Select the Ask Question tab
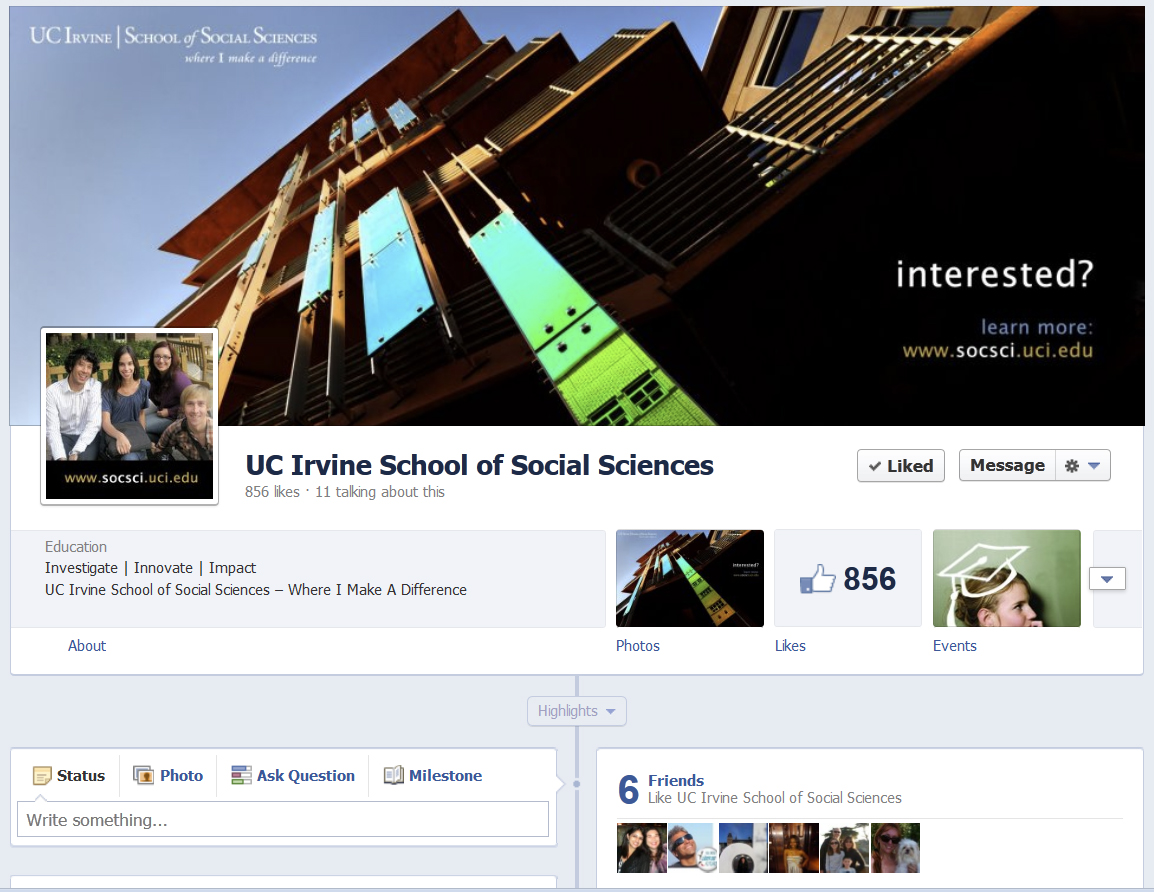Image resolution: width=1154 pixels, height=892 pixels. 293,776
